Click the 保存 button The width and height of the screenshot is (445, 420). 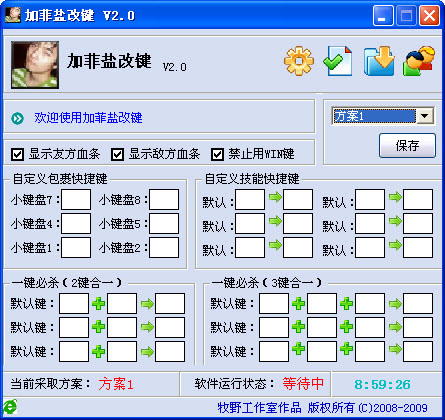(x=407, y=146)
